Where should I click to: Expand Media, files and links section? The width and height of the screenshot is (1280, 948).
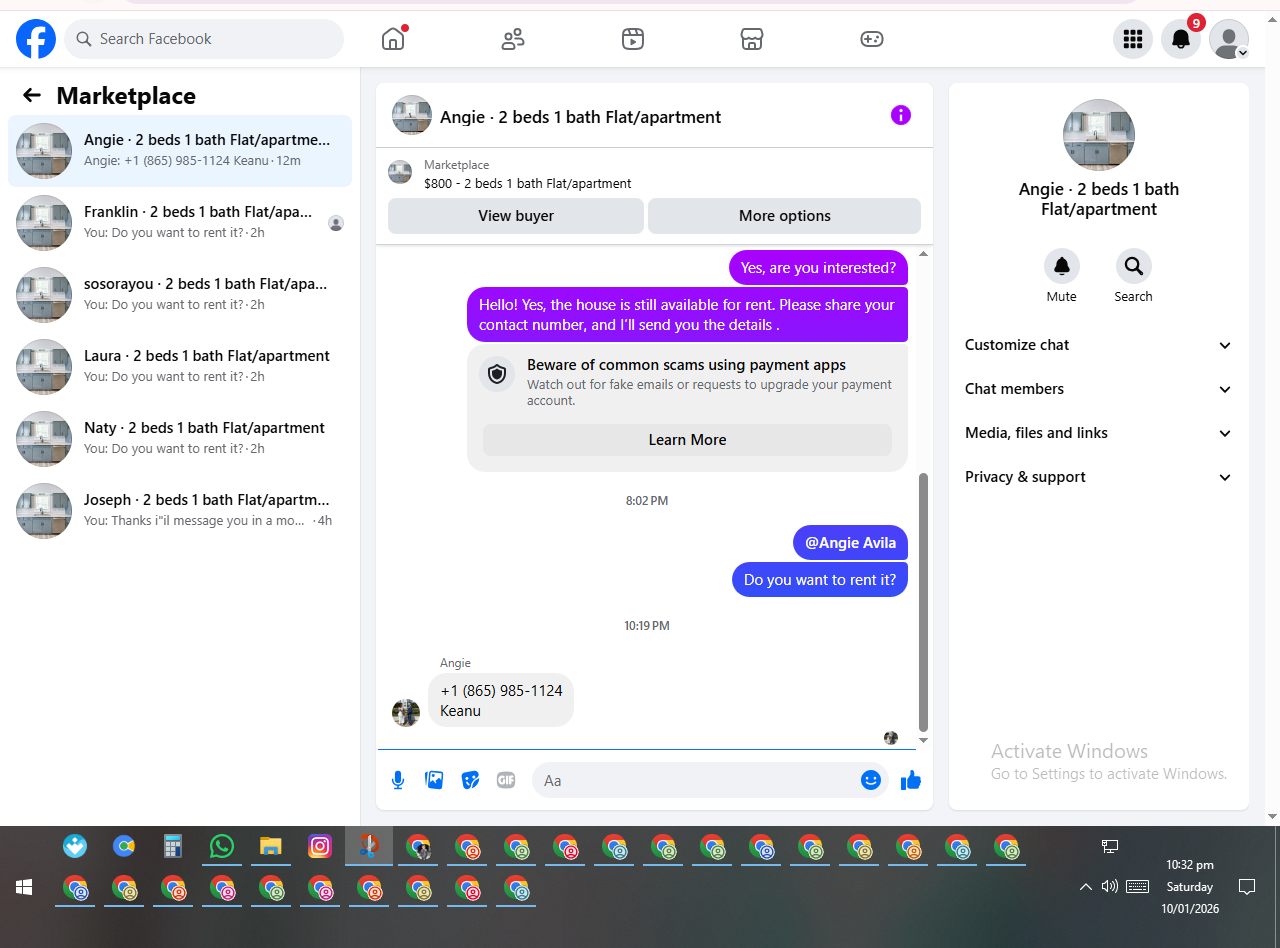(x=1099, y=433)
